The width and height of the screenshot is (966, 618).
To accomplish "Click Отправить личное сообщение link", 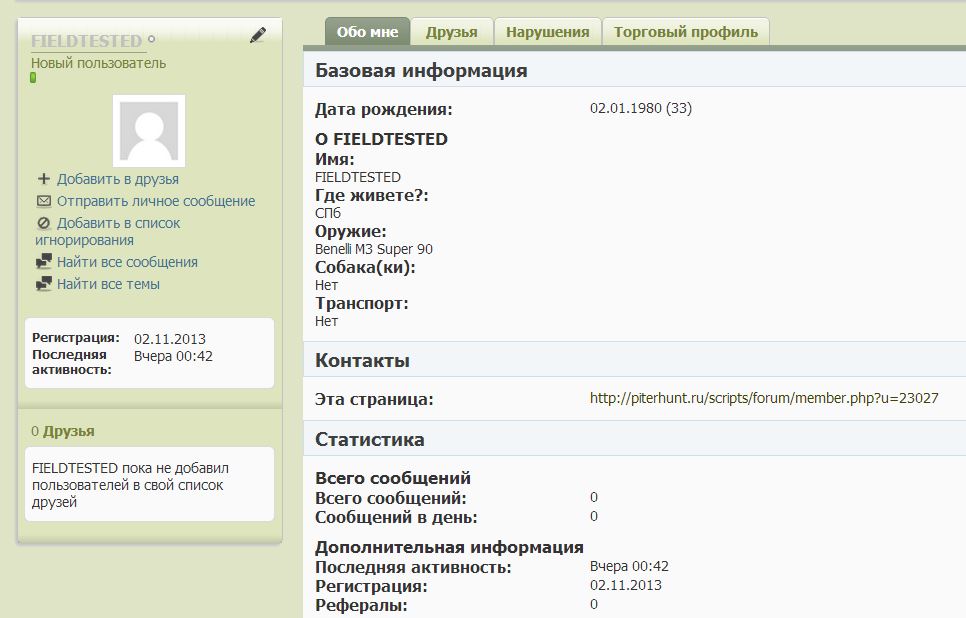I will coord(155,201).
